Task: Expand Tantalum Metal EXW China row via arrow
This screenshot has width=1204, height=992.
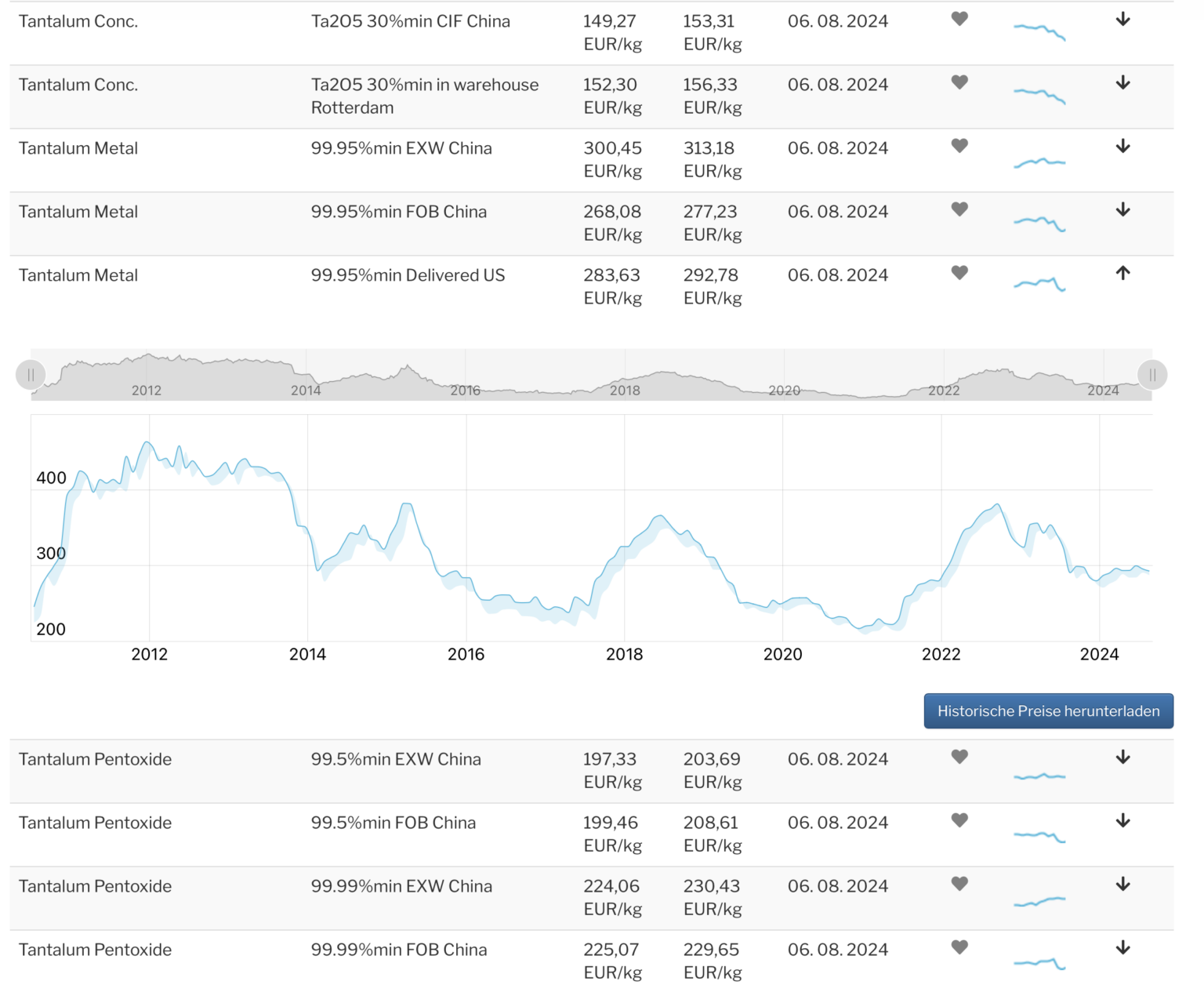Action: point(1122,146)
